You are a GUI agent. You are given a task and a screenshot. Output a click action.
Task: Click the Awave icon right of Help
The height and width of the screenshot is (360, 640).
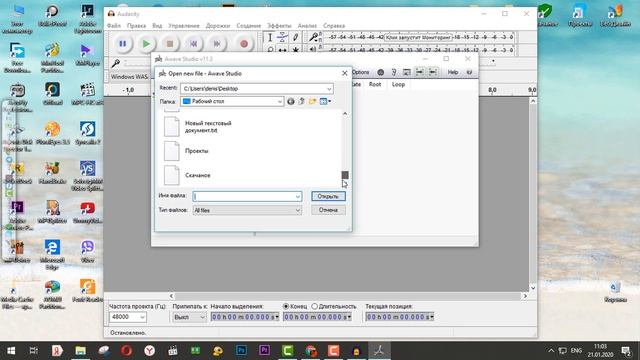pyautogui.click(x=469, y=72)
